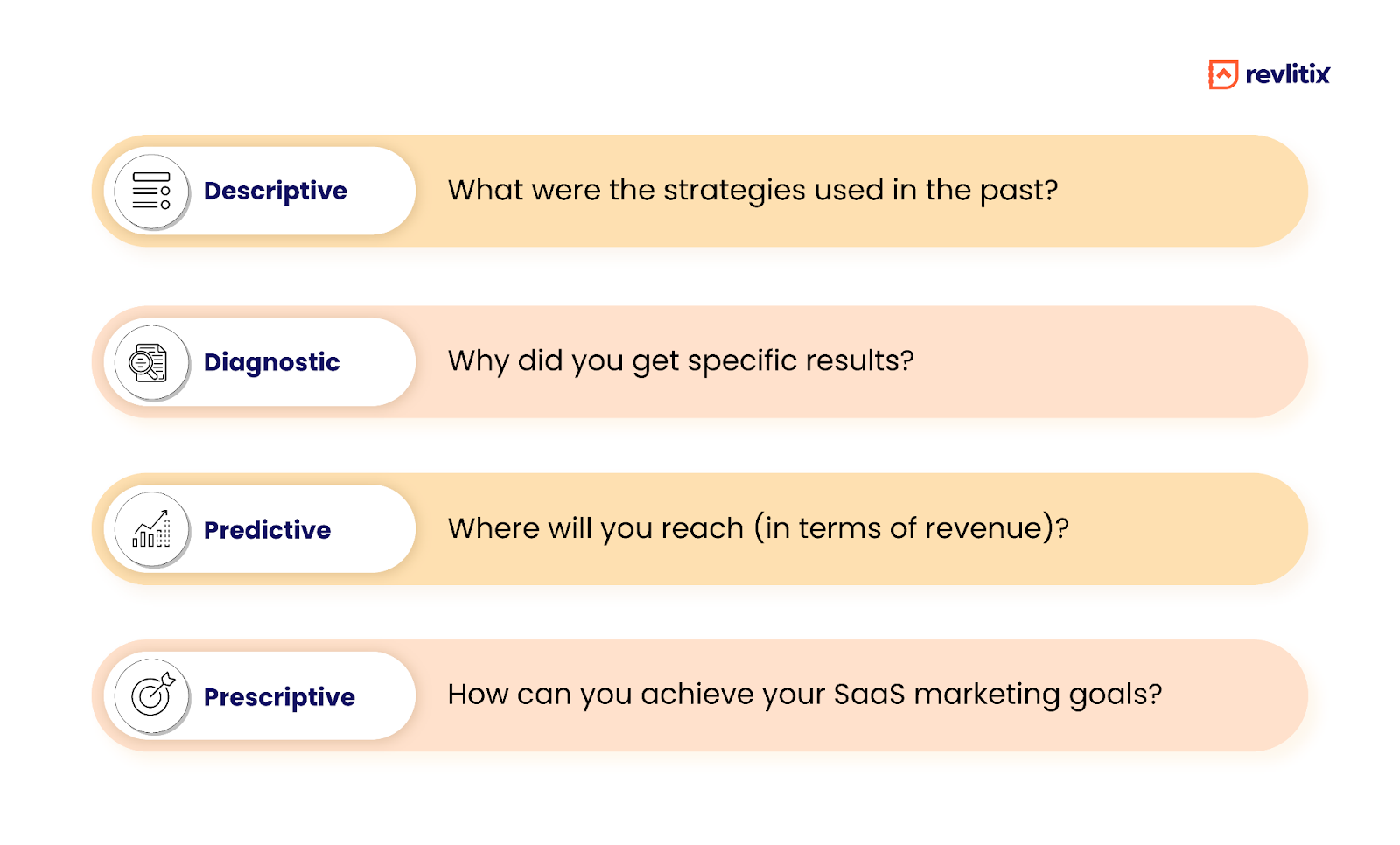The height and width of the screenshot is (845, 1400).
Task: Click the Predictive bar chart icon
Action: (151, 529)
